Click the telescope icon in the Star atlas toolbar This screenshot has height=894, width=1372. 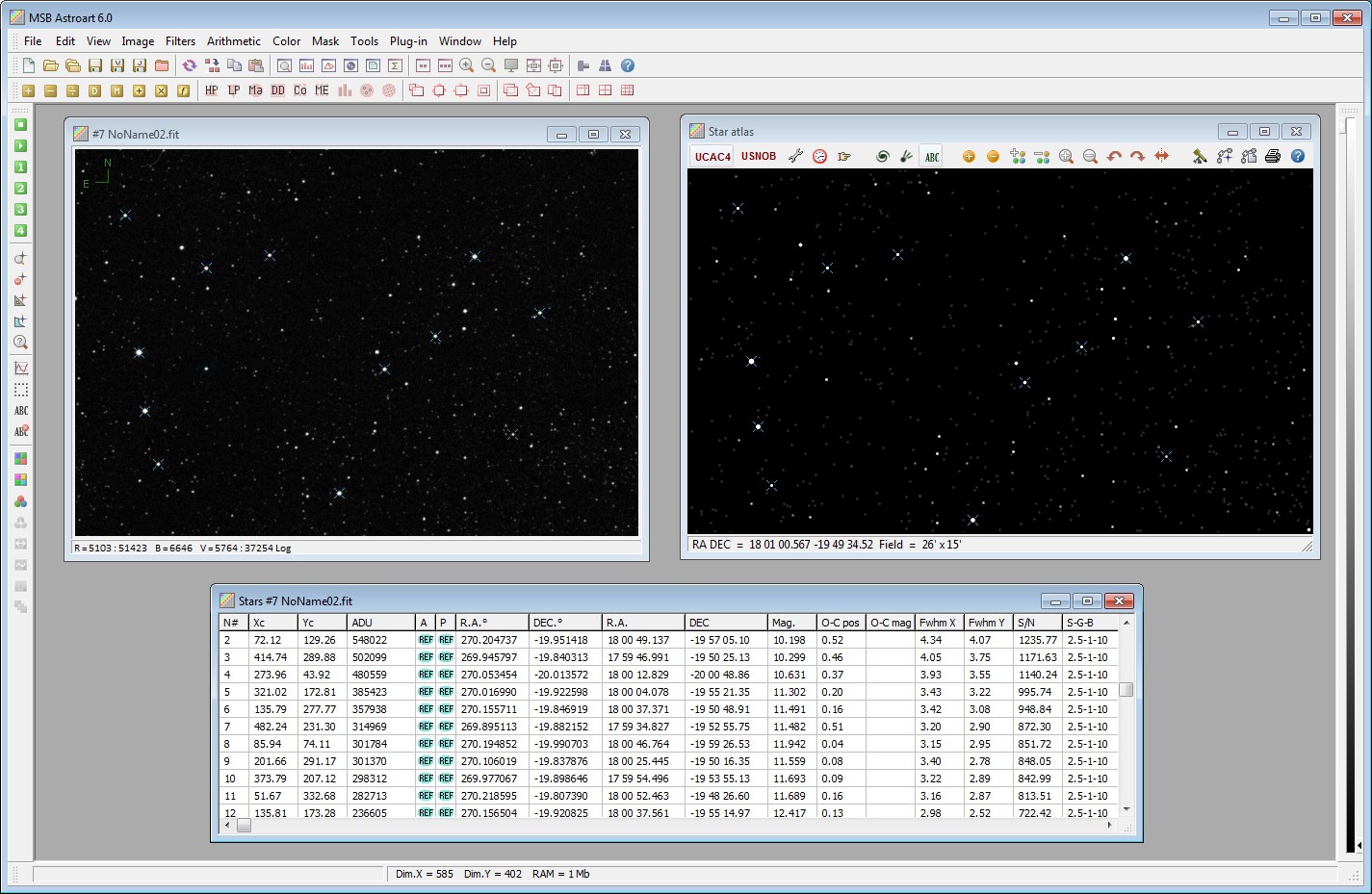pos(1200,155)
